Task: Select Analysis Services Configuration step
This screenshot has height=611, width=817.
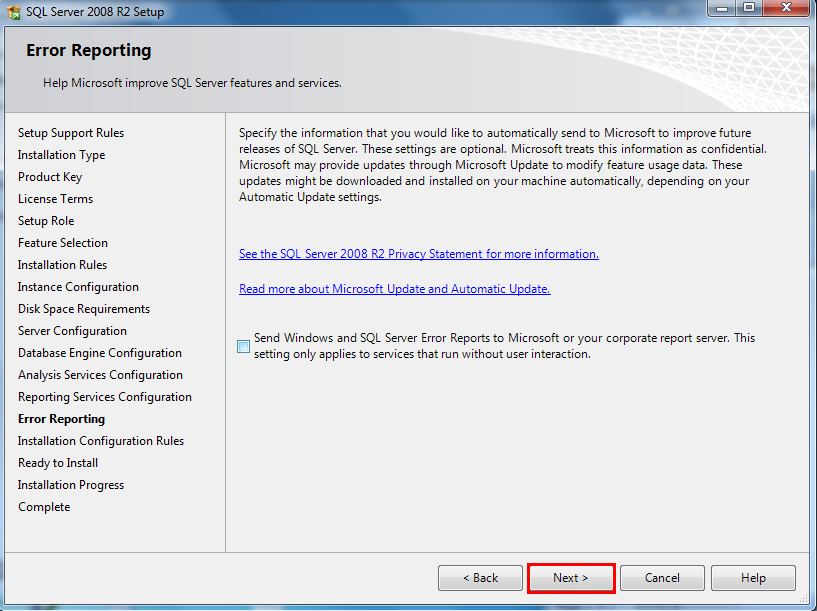Action: 101,375
